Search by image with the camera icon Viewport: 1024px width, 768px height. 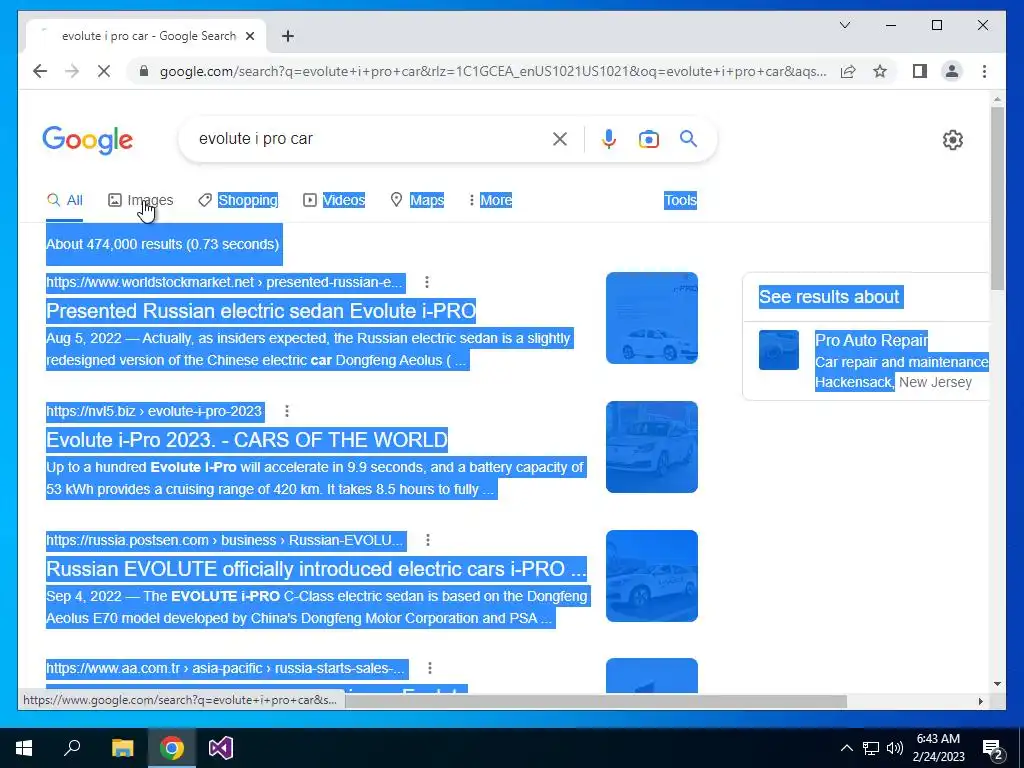[x=648, y=139]
